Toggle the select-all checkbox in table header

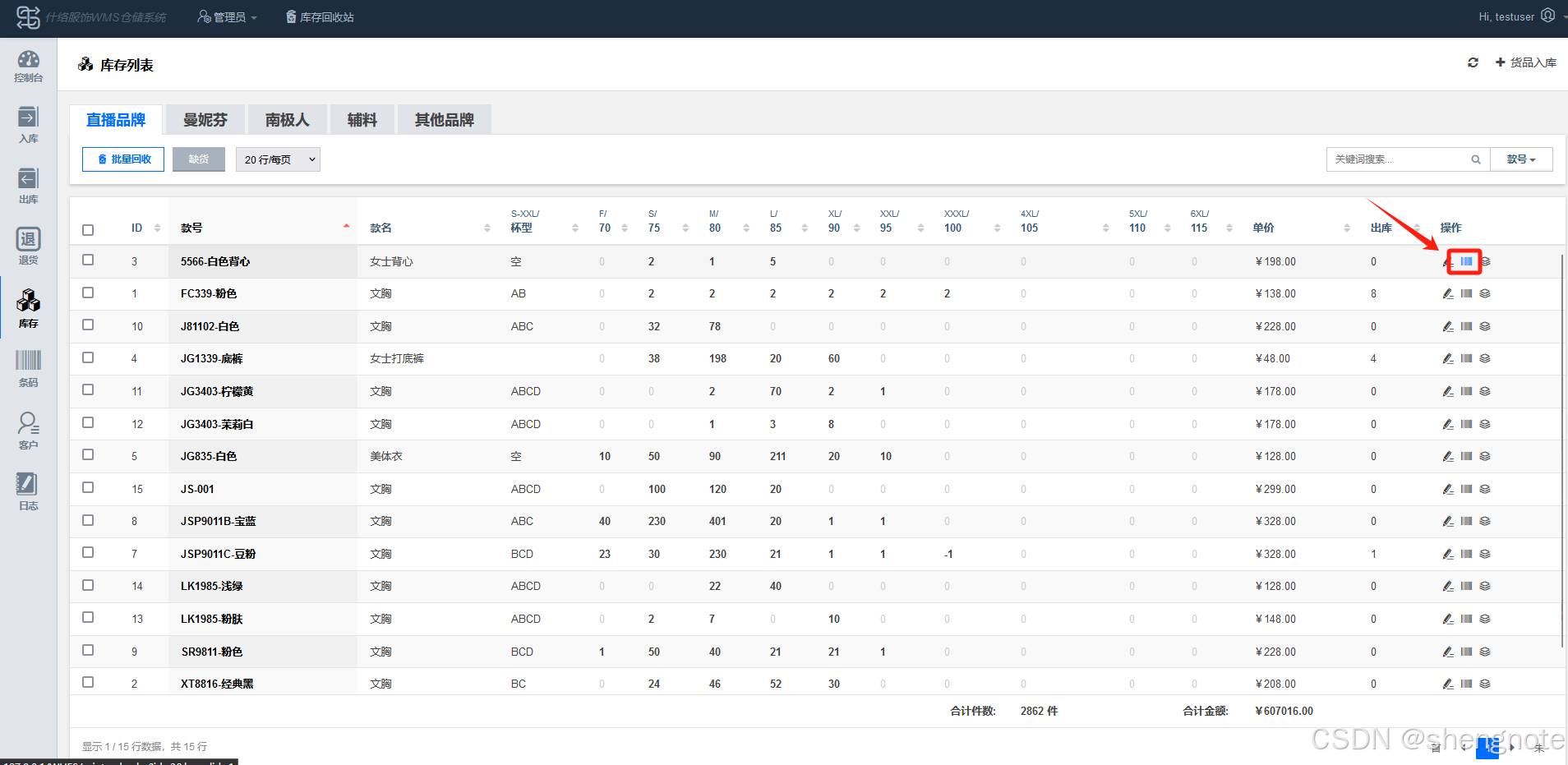pos(88,230)
